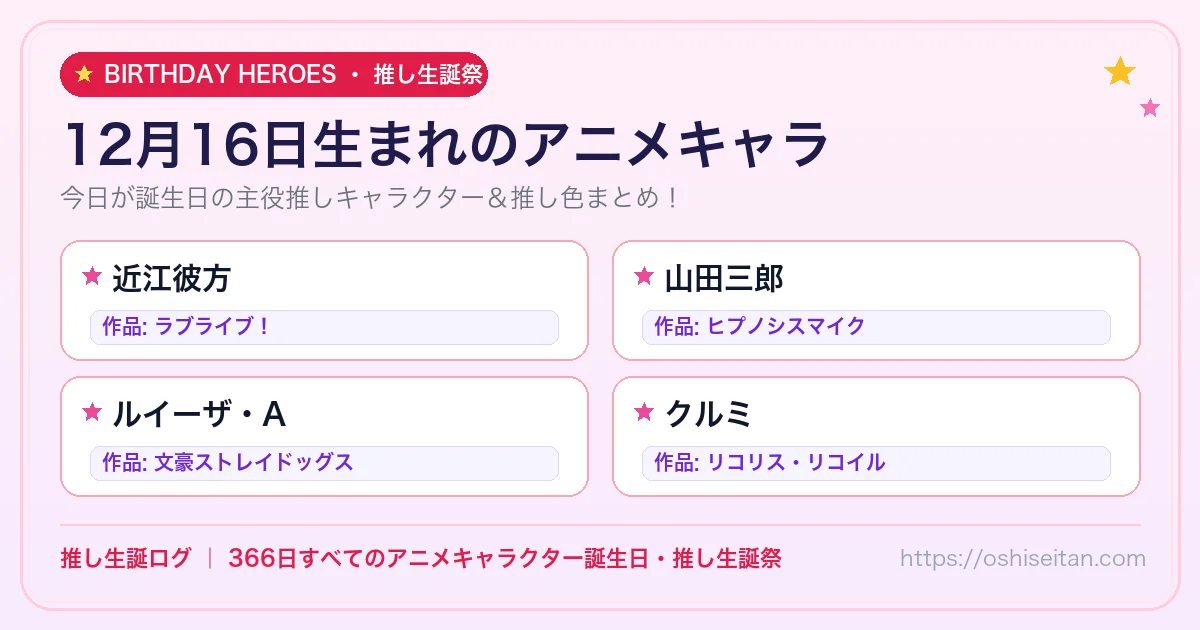Image resolution: width=1200 pixels, height=630 pixels.
Task: Click the 12月16日生まれのアニメキャラ heading
Action: 446,144
